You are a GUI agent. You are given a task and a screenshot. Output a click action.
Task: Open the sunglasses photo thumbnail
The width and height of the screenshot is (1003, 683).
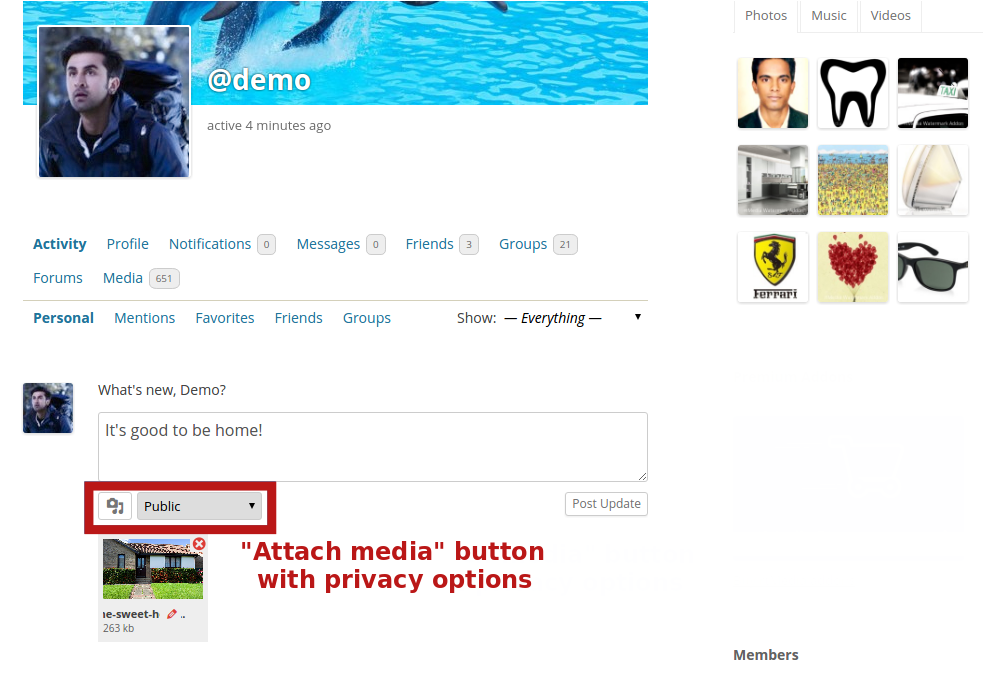tap(932, 267)
